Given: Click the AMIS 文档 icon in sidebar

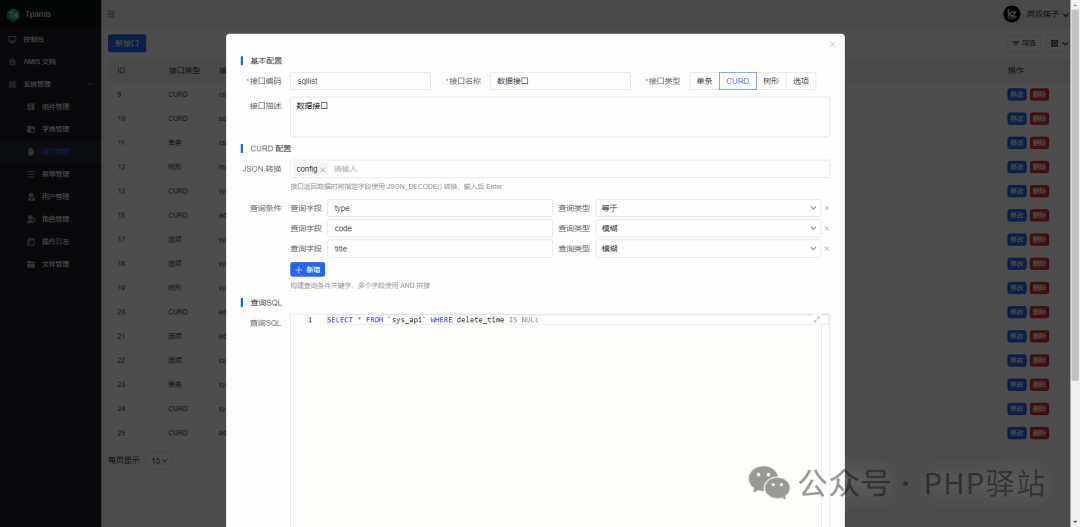Looking at the screenshot, I should point(12,62).
